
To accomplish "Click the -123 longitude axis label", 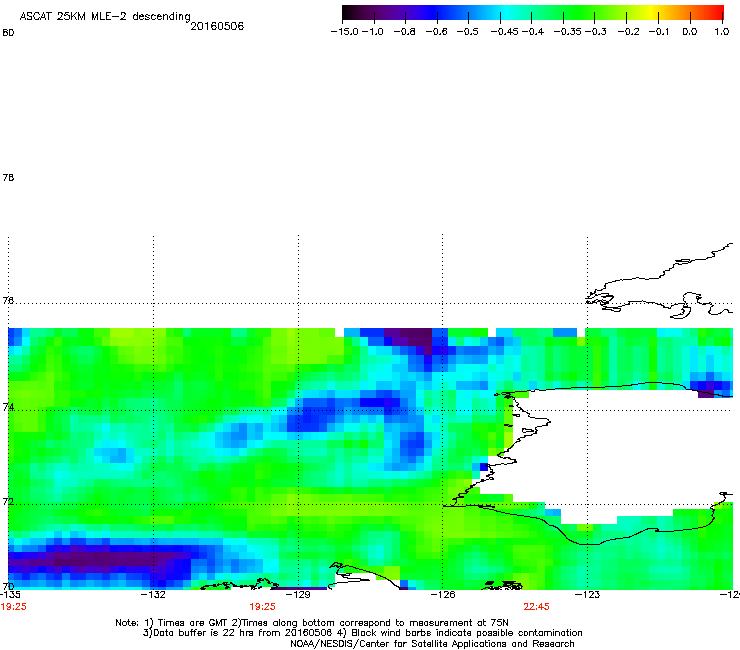I will [587, 594].
